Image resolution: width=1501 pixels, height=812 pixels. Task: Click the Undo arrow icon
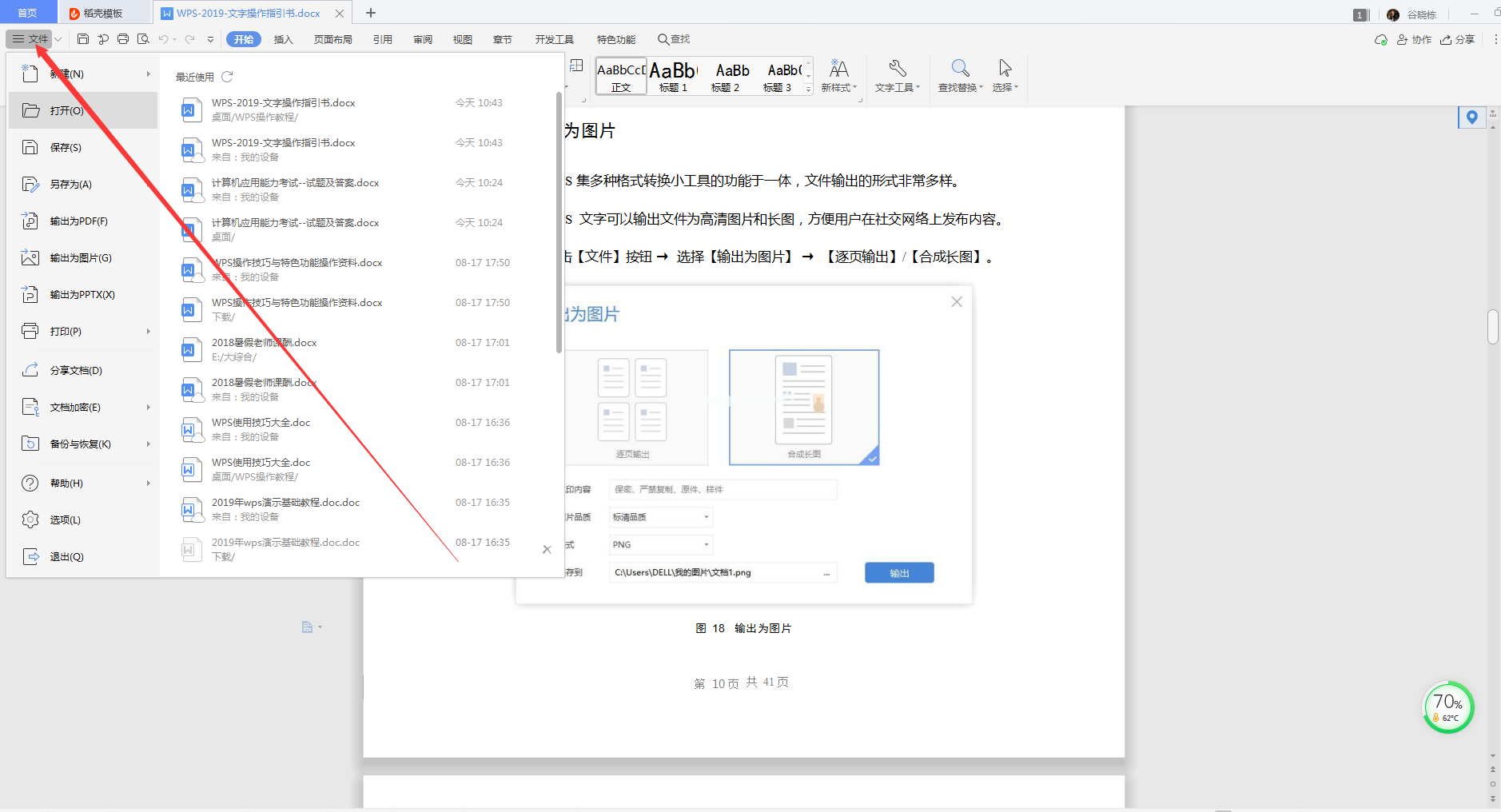163,39
